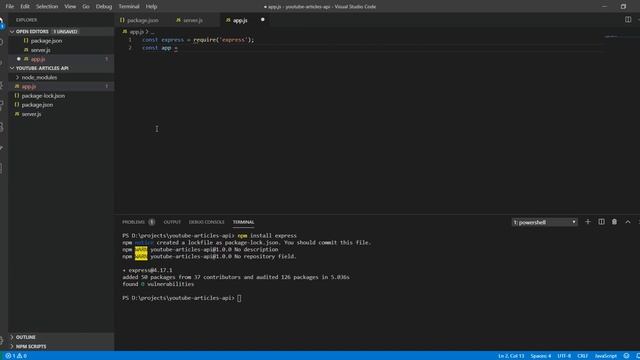
Task: Open the Go menu
Action: click(x=86, y=7)
